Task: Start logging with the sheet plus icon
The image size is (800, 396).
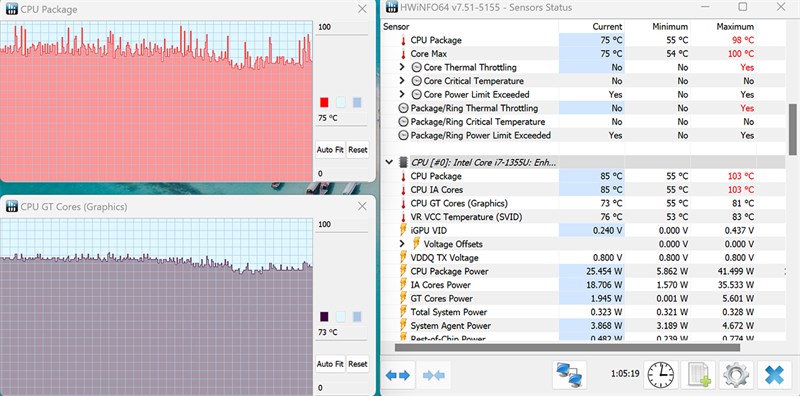Action: click(x=699, y=376)
